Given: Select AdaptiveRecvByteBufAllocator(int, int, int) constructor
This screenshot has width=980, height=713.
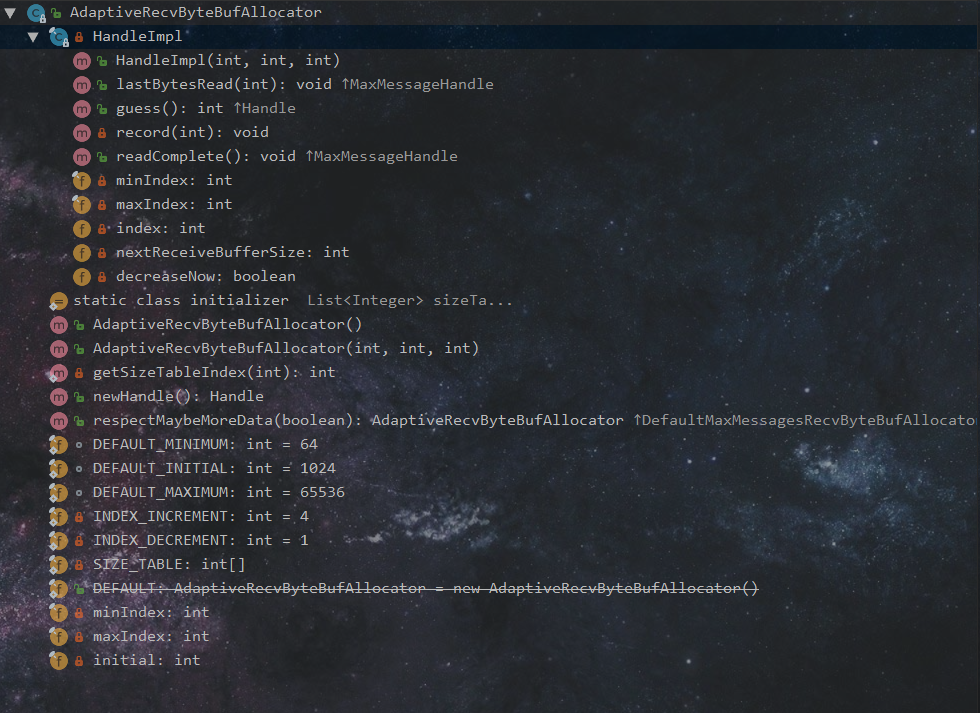Looking at the screenshot, I should tap(286, 349).
